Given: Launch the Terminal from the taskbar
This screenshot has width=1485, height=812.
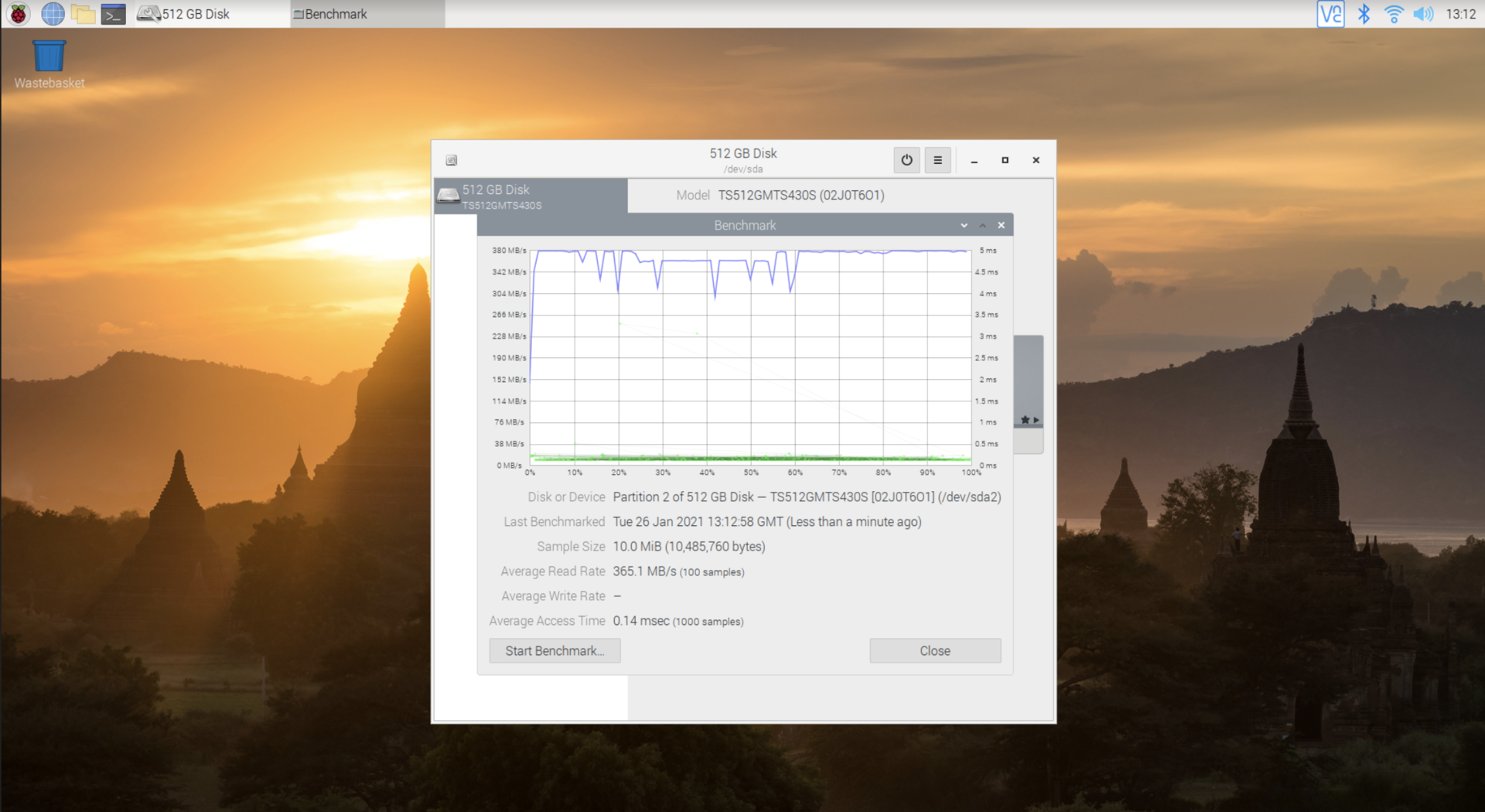Looking at the screenshot, I should point(114,13).
